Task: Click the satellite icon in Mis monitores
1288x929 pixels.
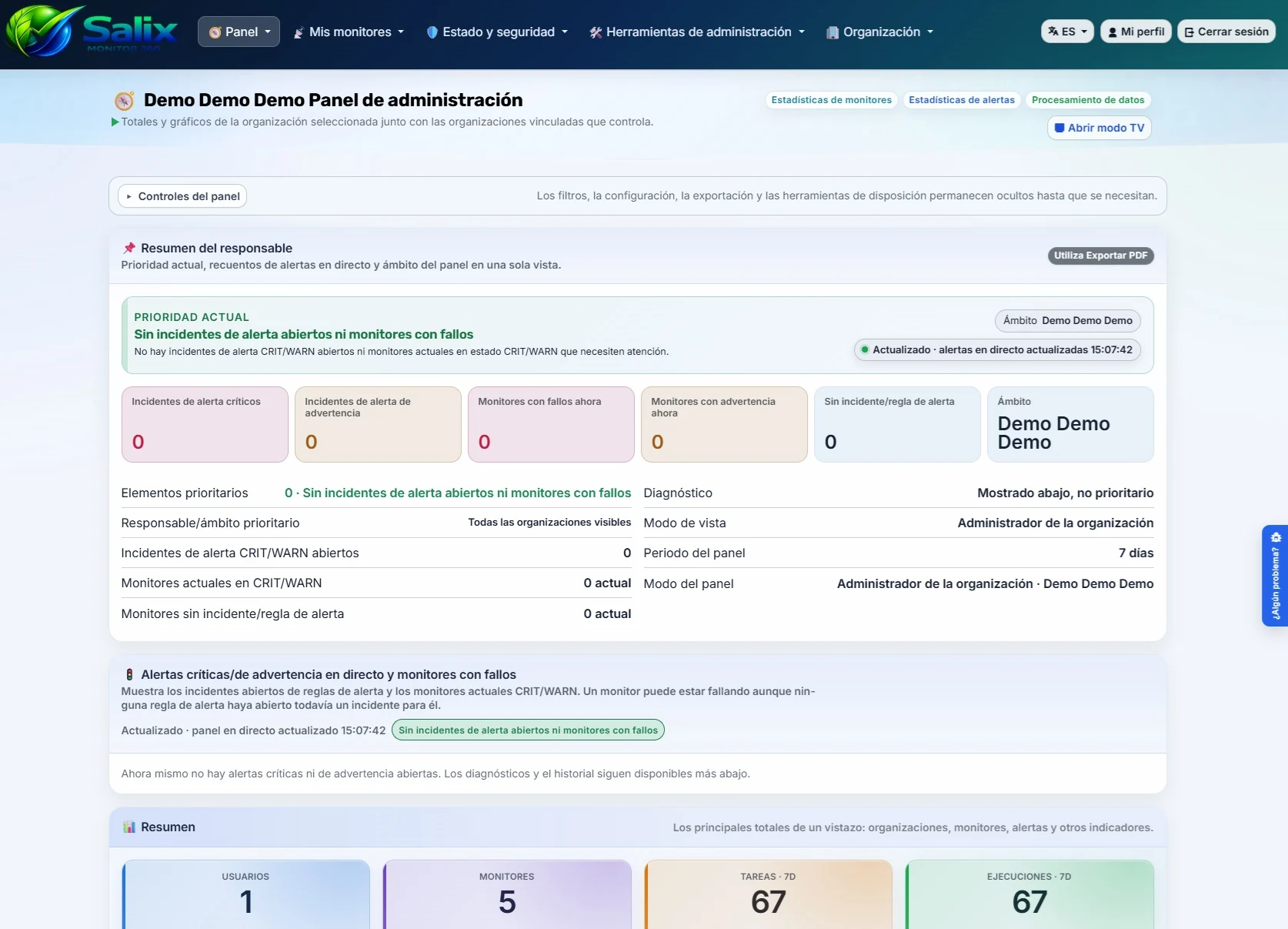Action: tap(299, 32)
